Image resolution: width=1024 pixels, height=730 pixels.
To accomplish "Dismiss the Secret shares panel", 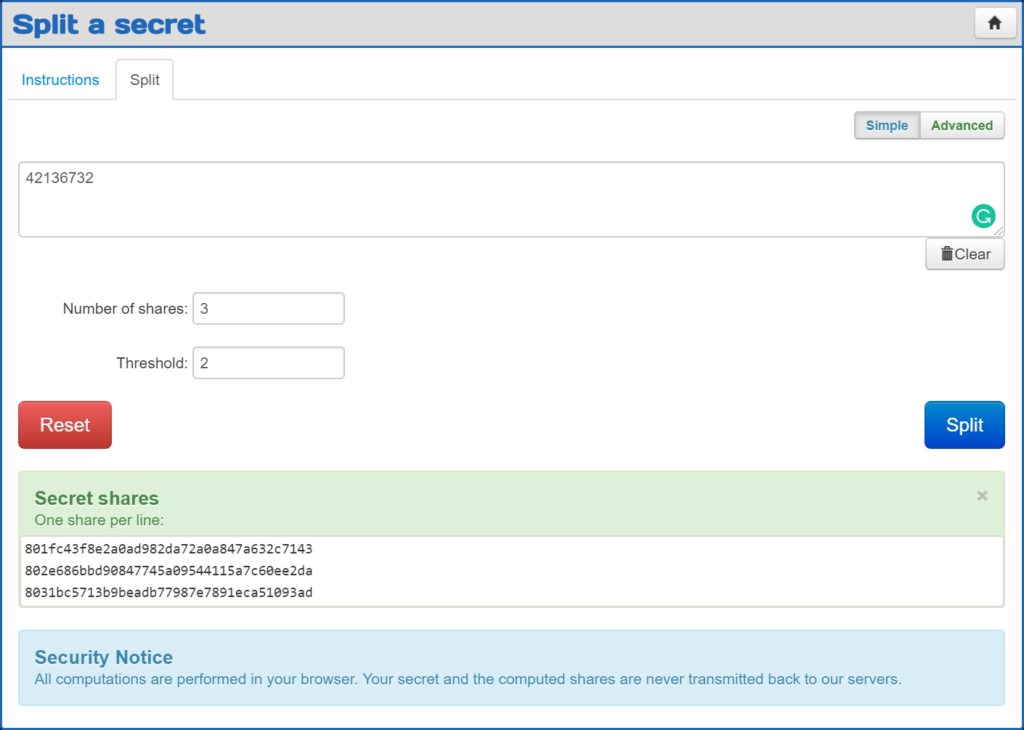I will [982, 496].
